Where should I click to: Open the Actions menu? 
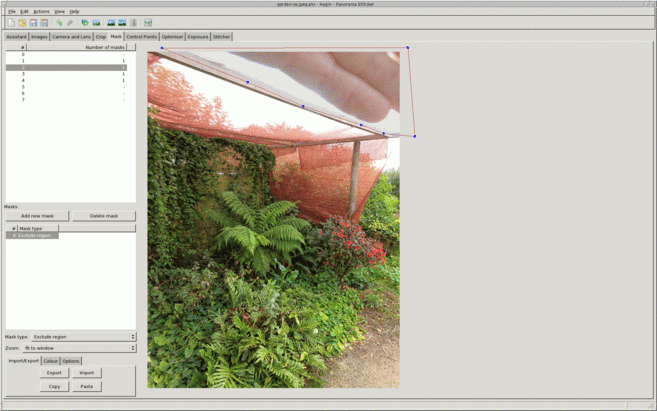click(x=41, y=11)
